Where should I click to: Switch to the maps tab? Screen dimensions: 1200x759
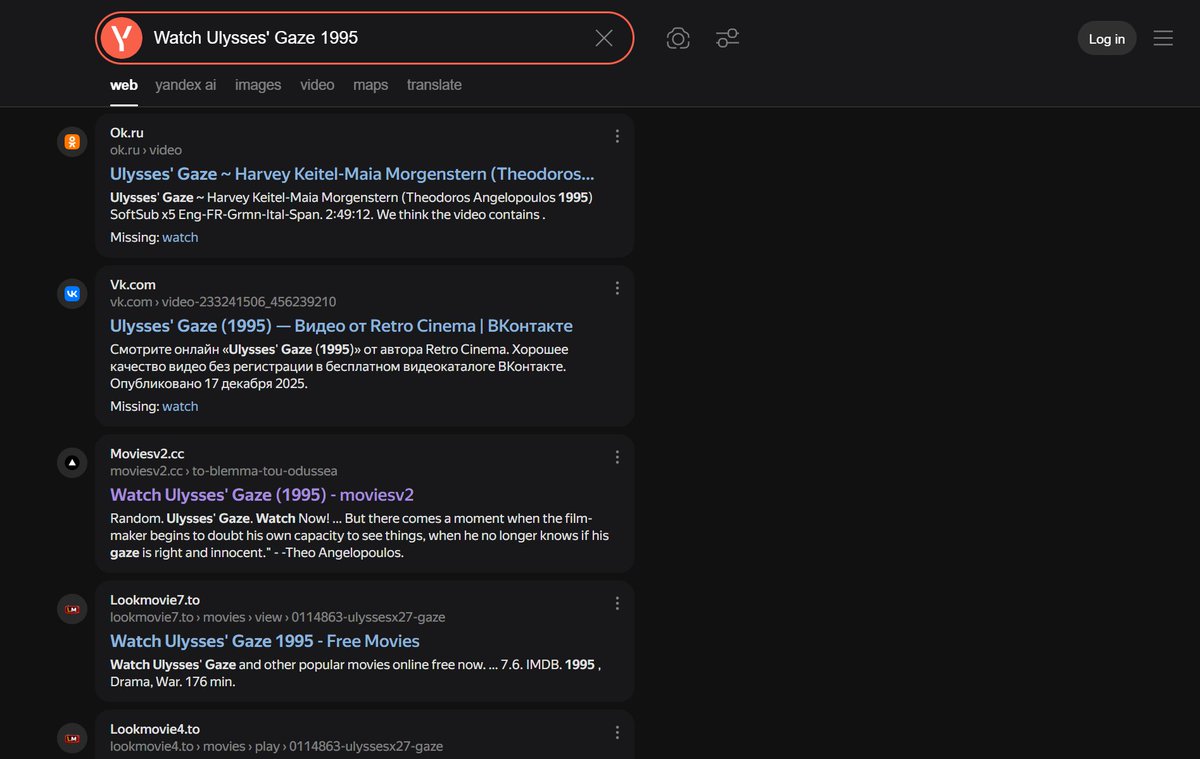point(370,85)
